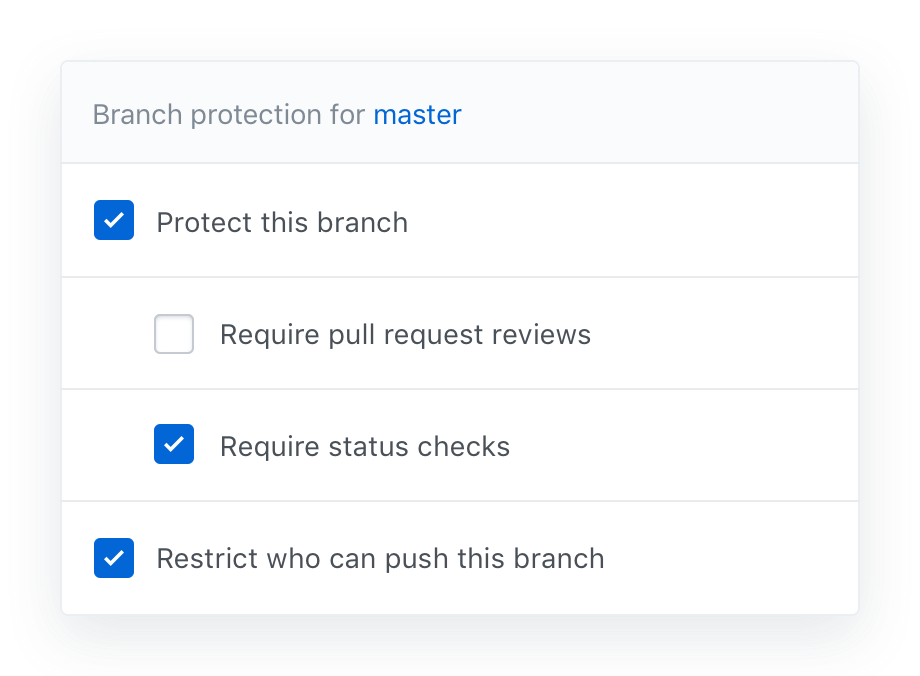Click the blue checkmark for Require status checks
The image size is (920, 676).
point(174,444)
